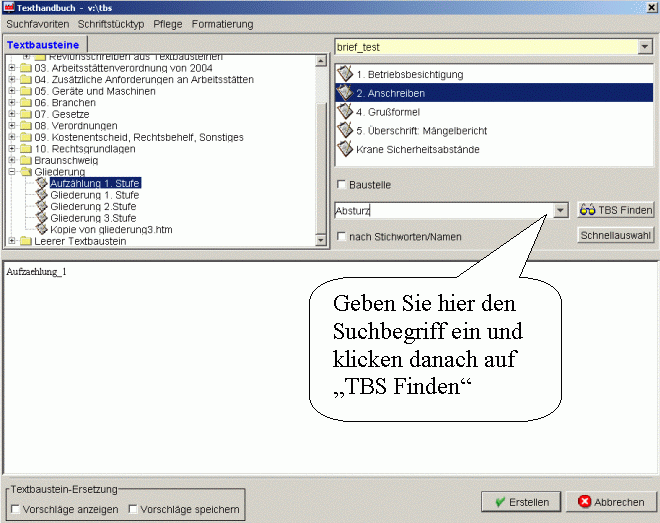Click the tree's vertical scrollbar thumb
The height and width of the screenshot is (523, 660).
click(x=321, y=168)
